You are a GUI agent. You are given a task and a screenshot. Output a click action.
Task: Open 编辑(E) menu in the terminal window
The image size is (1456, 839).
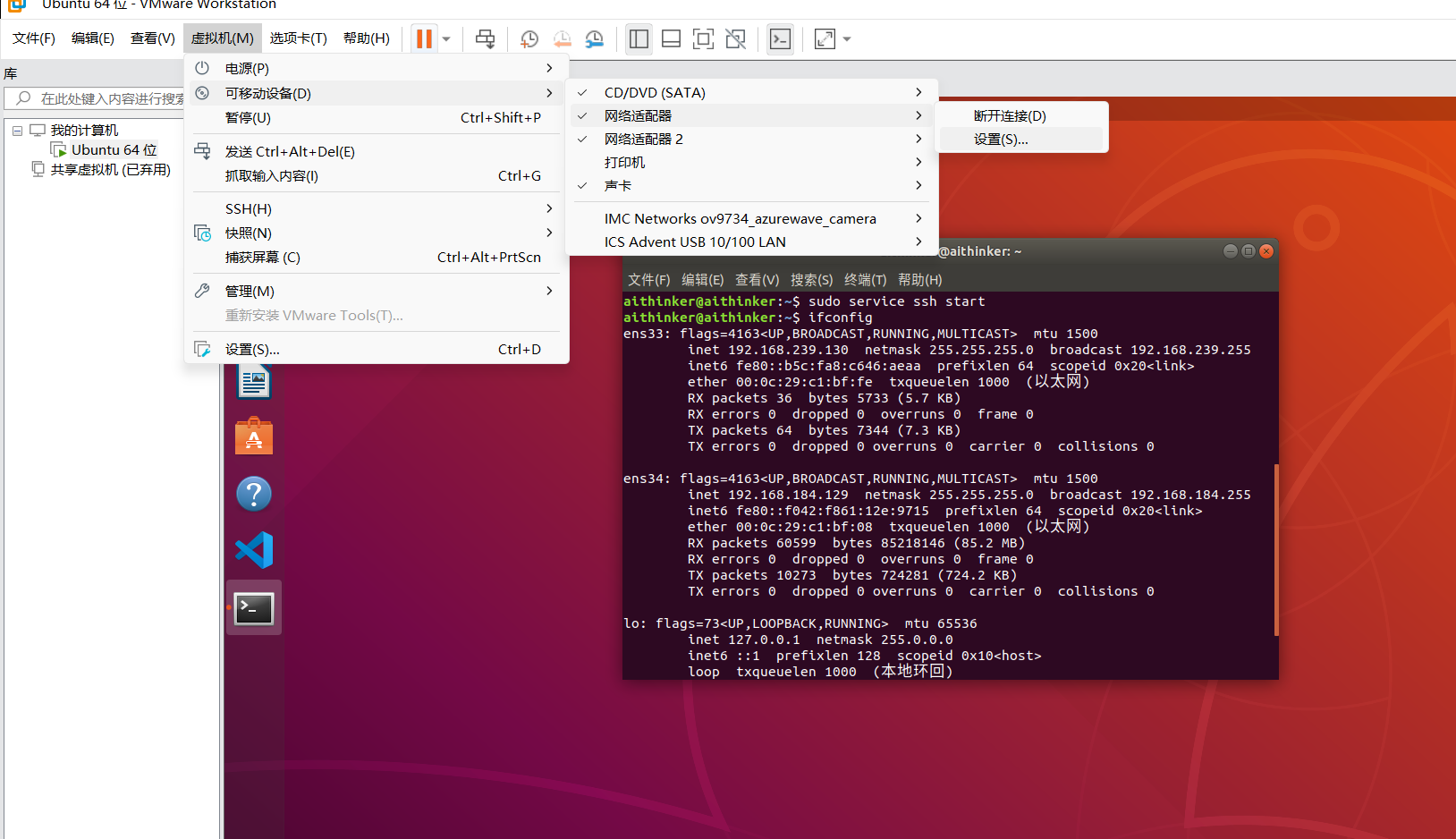(703, 279)
